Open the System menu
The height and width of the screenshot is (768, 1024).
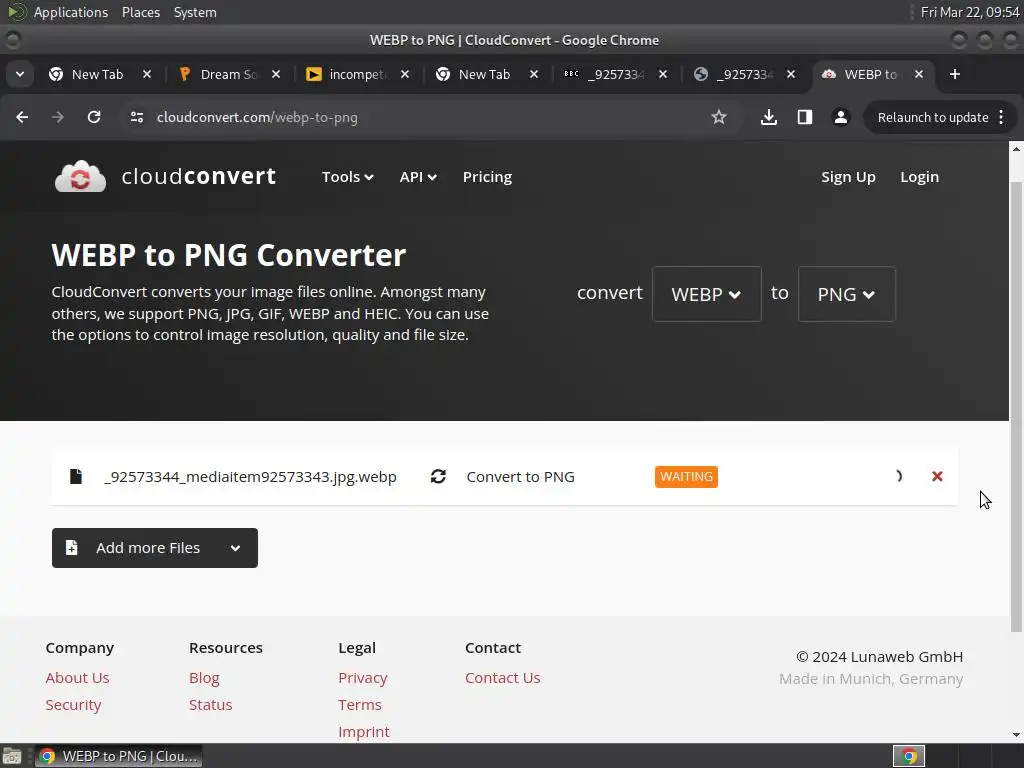[195, 12]
